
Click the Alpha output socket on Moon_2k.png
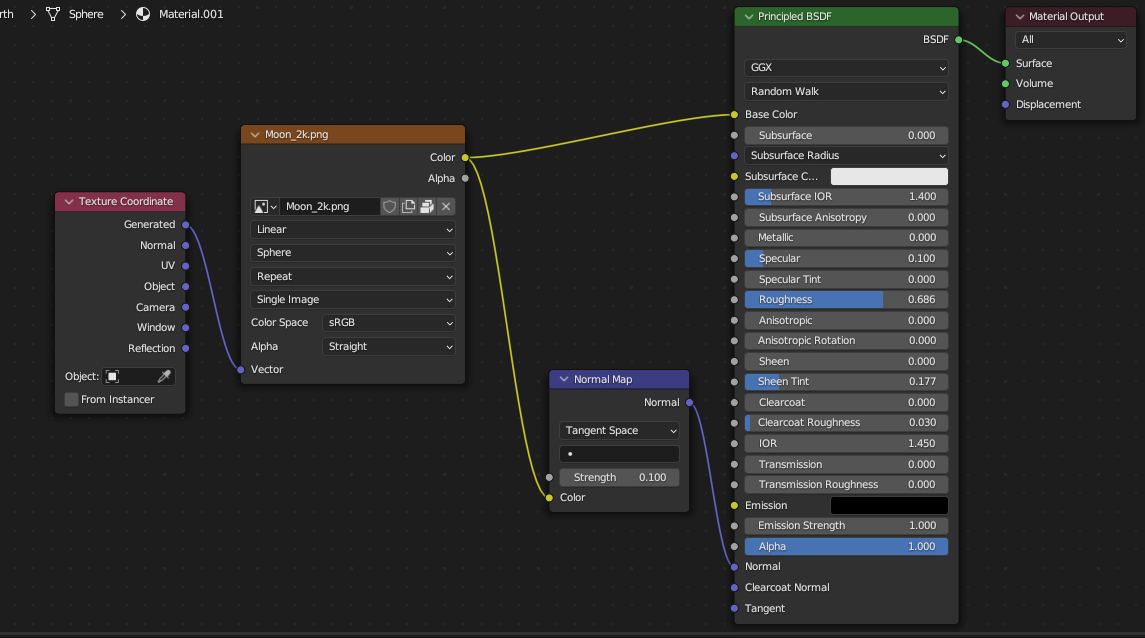(x=465, y=178)
